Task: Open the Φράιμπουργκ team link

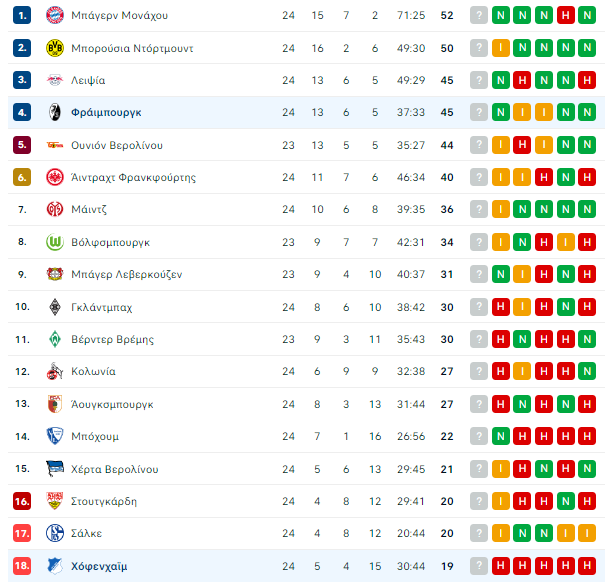Action: [x=106, y=112]
